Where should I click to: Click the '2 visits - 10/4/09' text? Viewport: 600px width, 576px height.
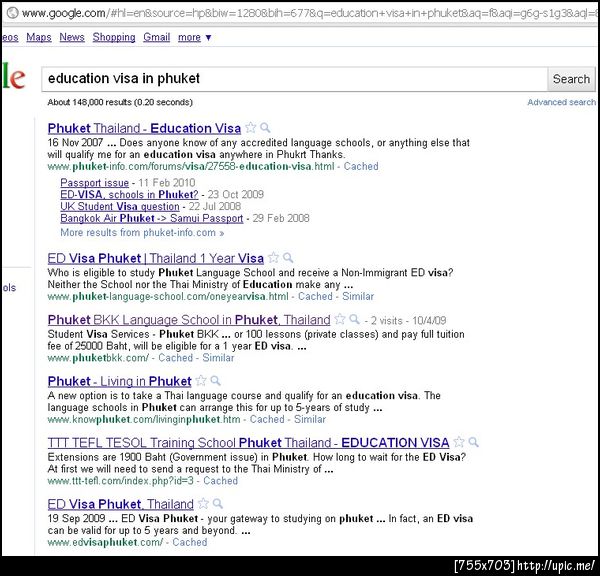coord(408,321)
